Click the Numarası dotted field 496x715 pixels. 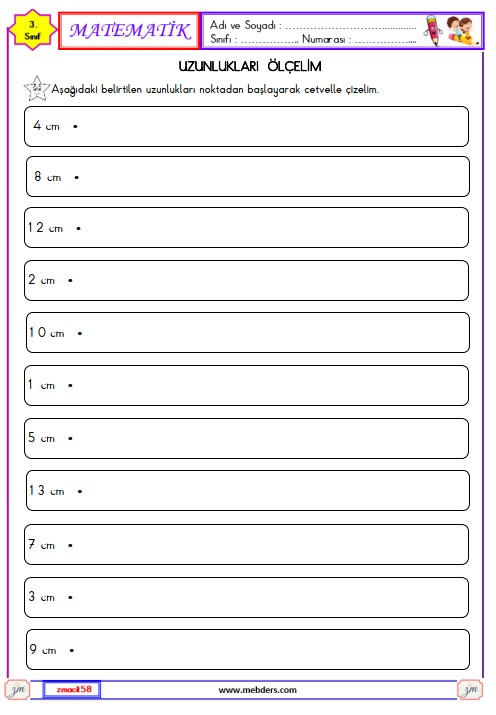point(385,41)
